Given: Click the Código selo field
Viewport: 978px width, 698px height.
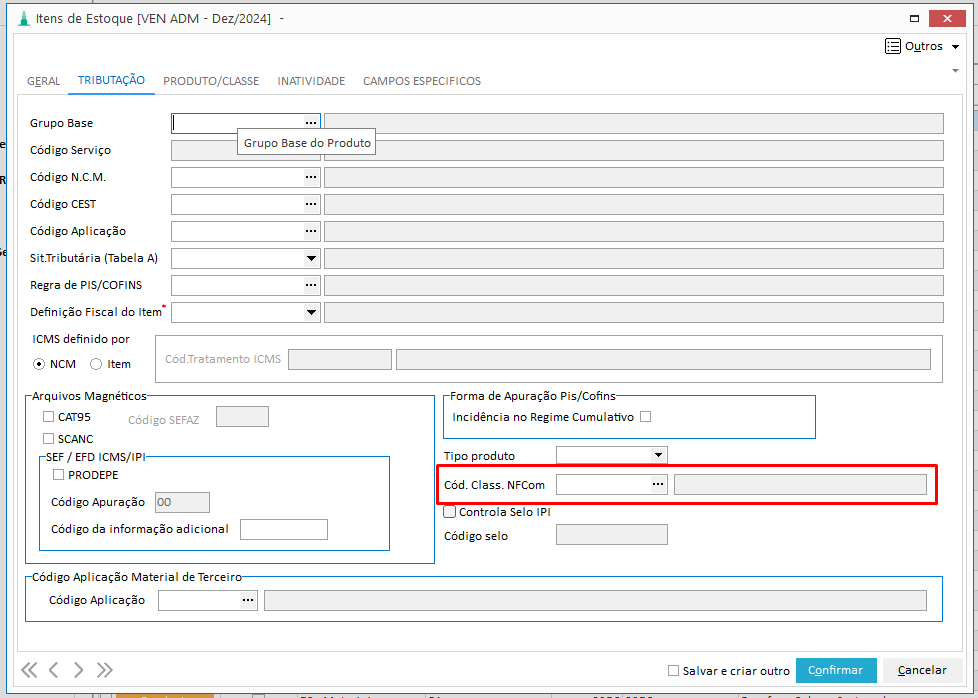Looking at the screenshot, I should coord(612,535).
